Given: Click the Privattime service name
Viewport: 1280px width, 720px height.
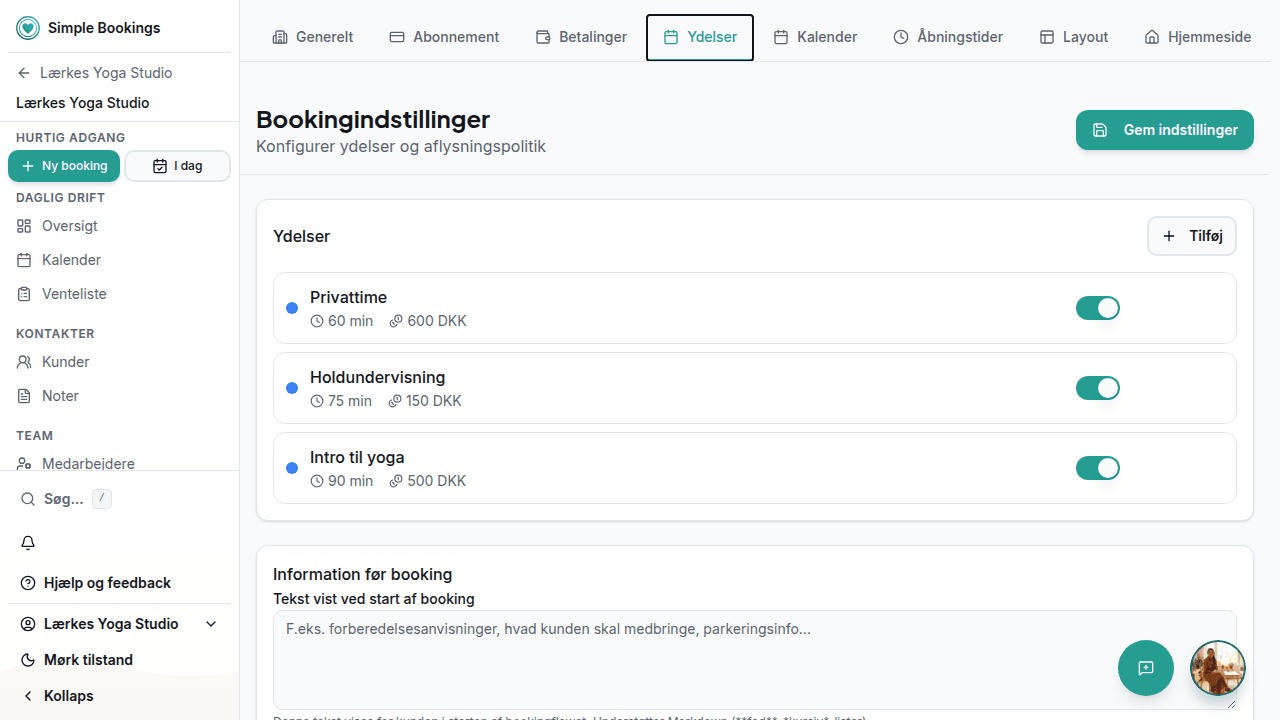Looking at the screenshot, I should (348, 297).
